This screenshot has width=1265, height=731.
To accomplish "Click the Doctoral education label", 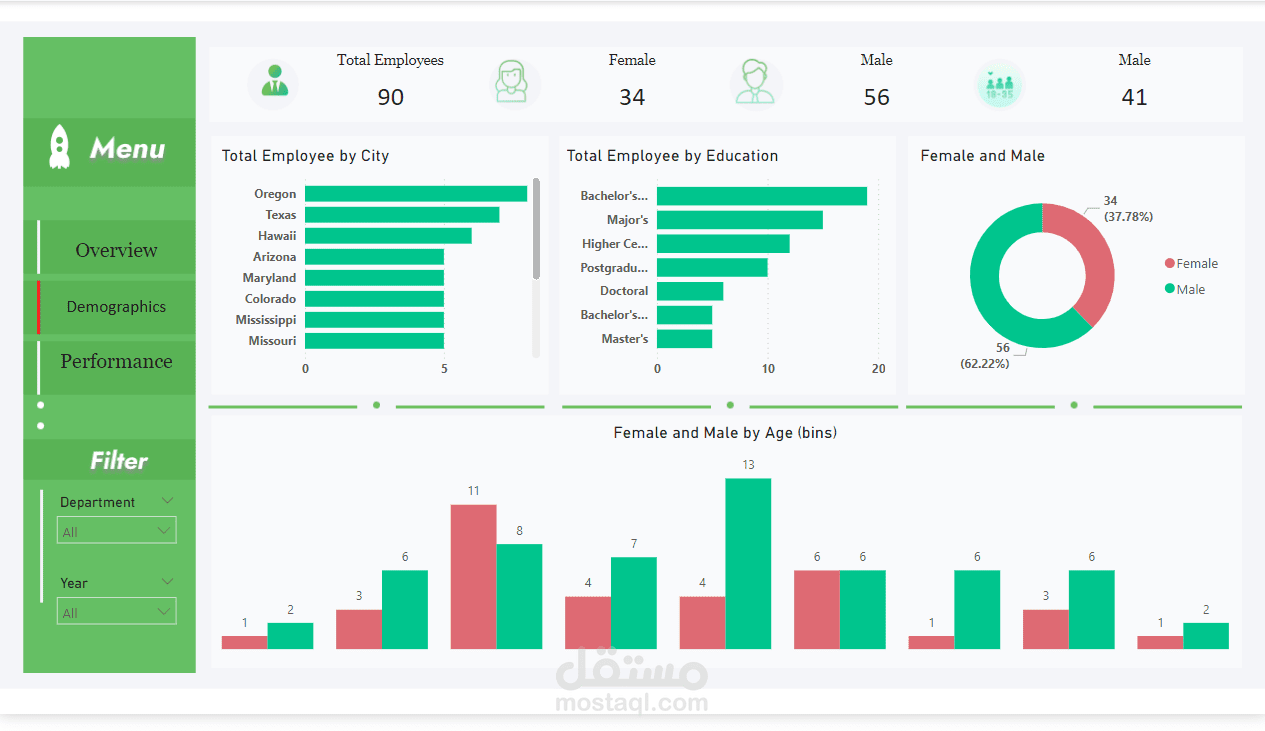I will (x=624, y=291).
